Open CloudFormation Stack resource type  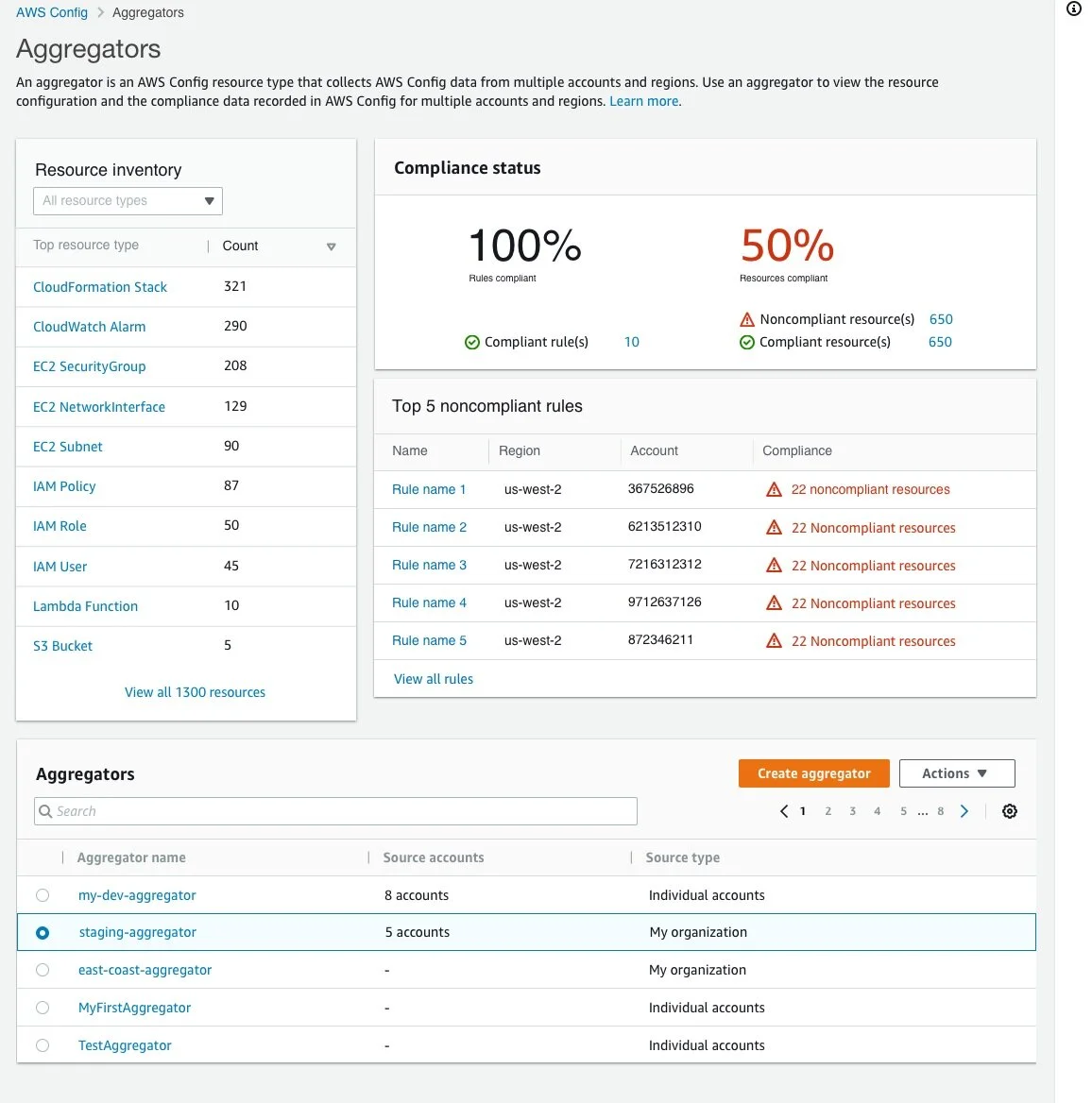(100, 287)
